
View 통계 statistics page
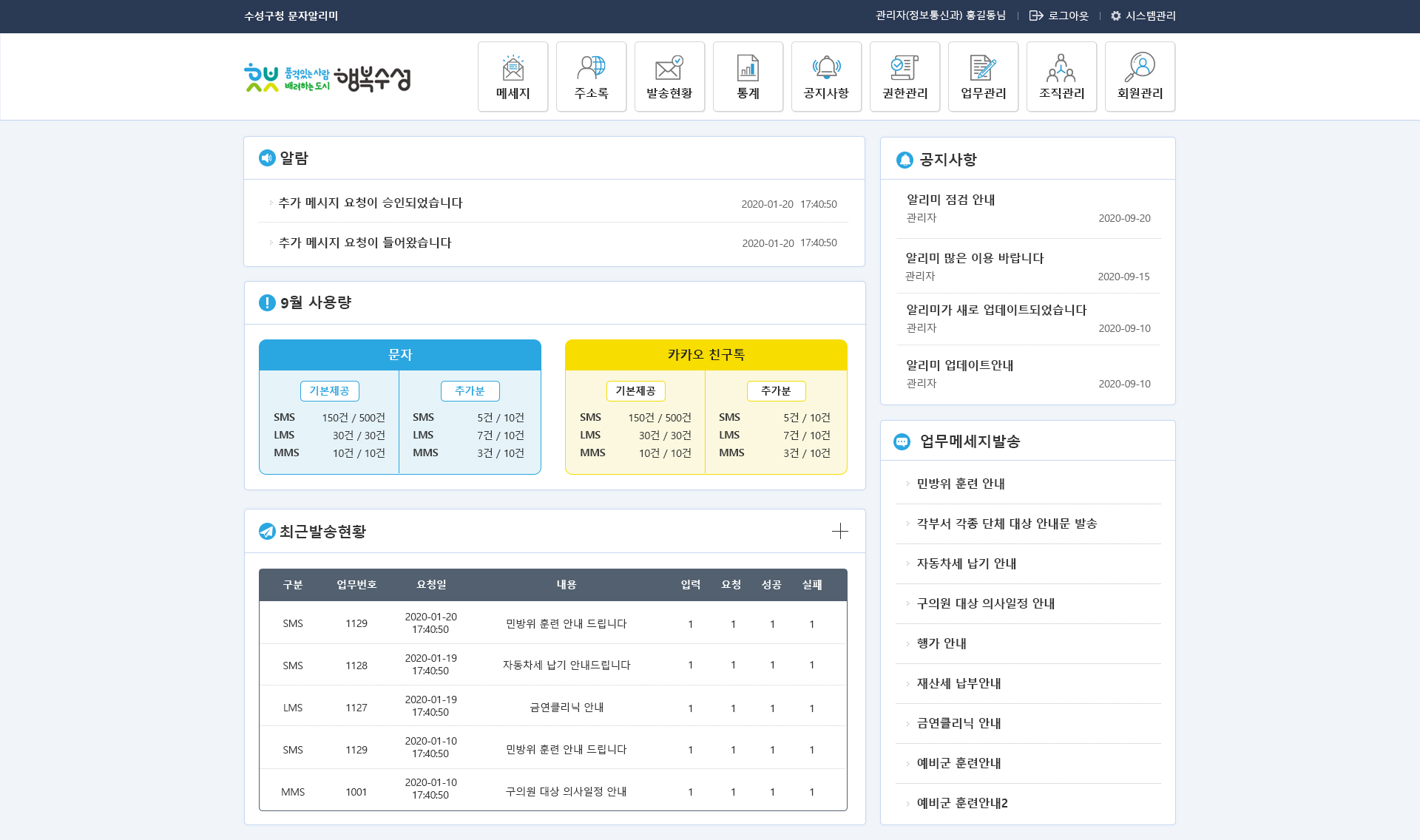click(748, 76)
